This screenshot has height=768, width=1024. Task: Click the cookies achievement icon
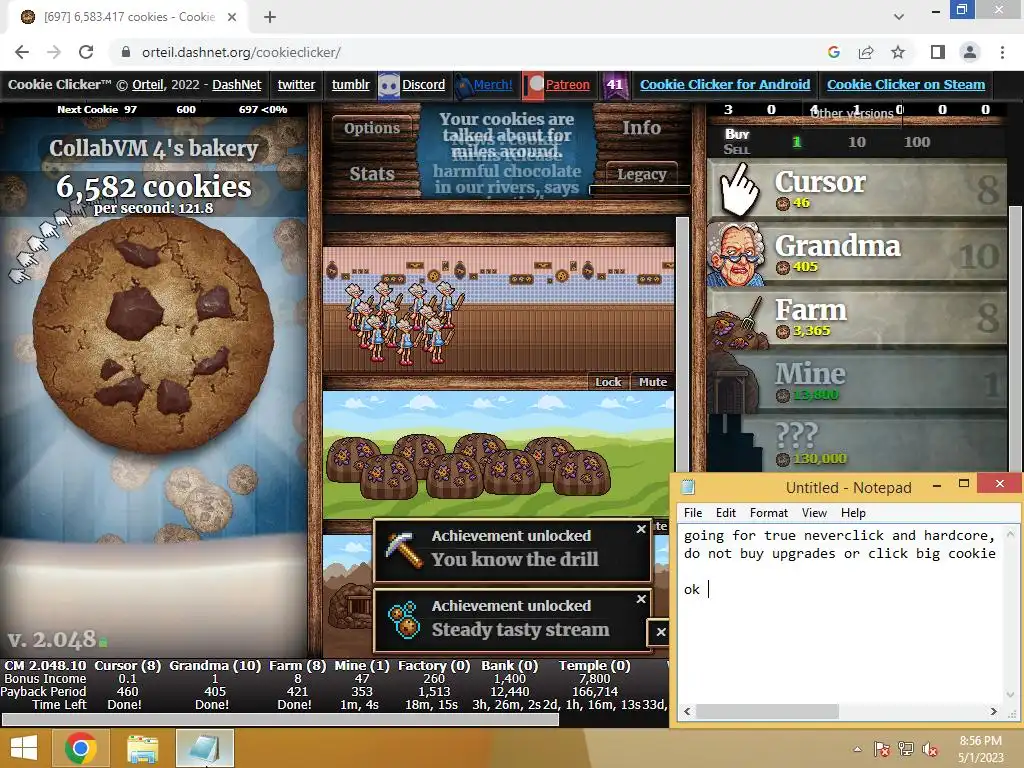(404, 619)
